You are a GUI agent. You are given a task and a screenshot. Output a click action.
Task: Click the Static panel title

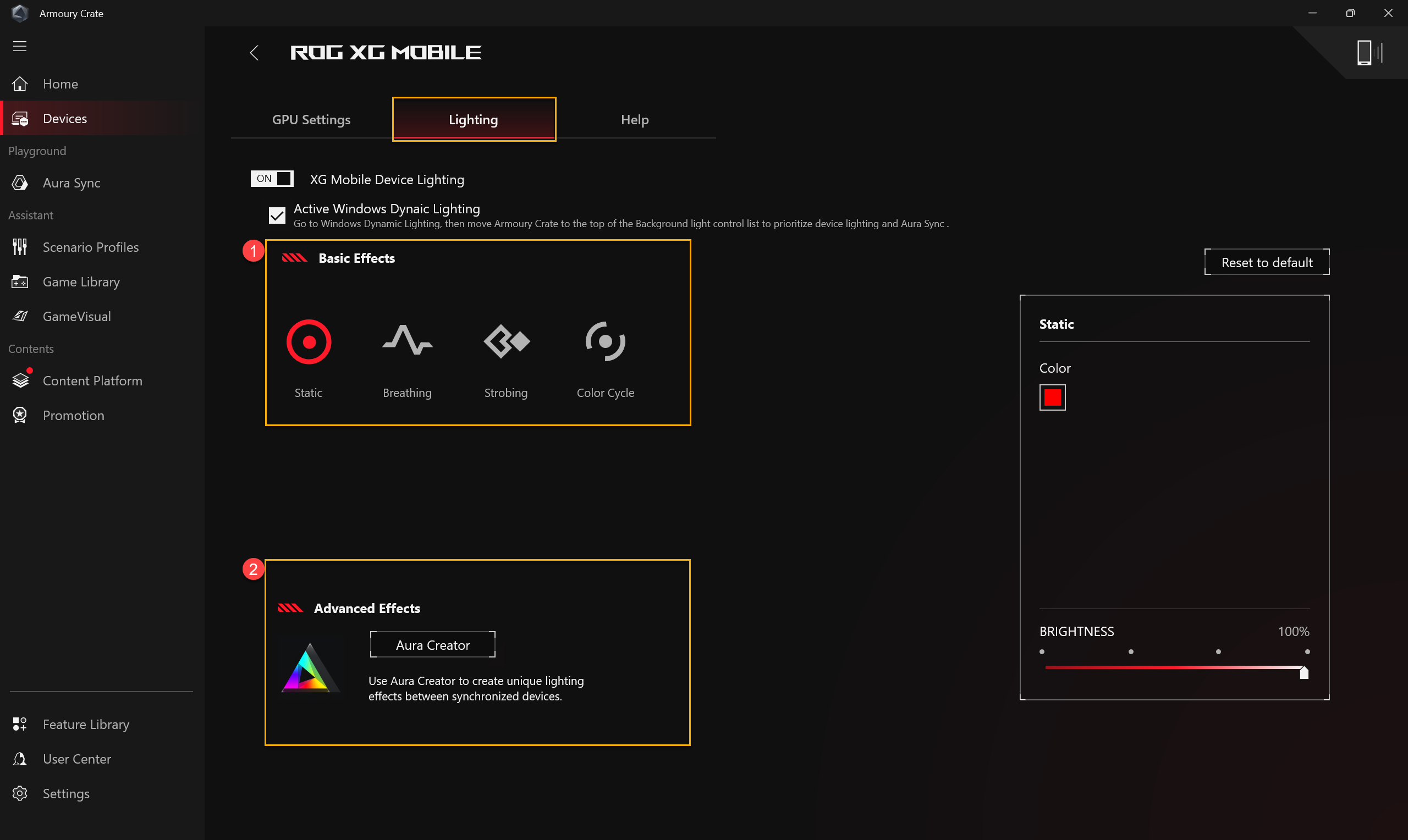point(1057,324)
